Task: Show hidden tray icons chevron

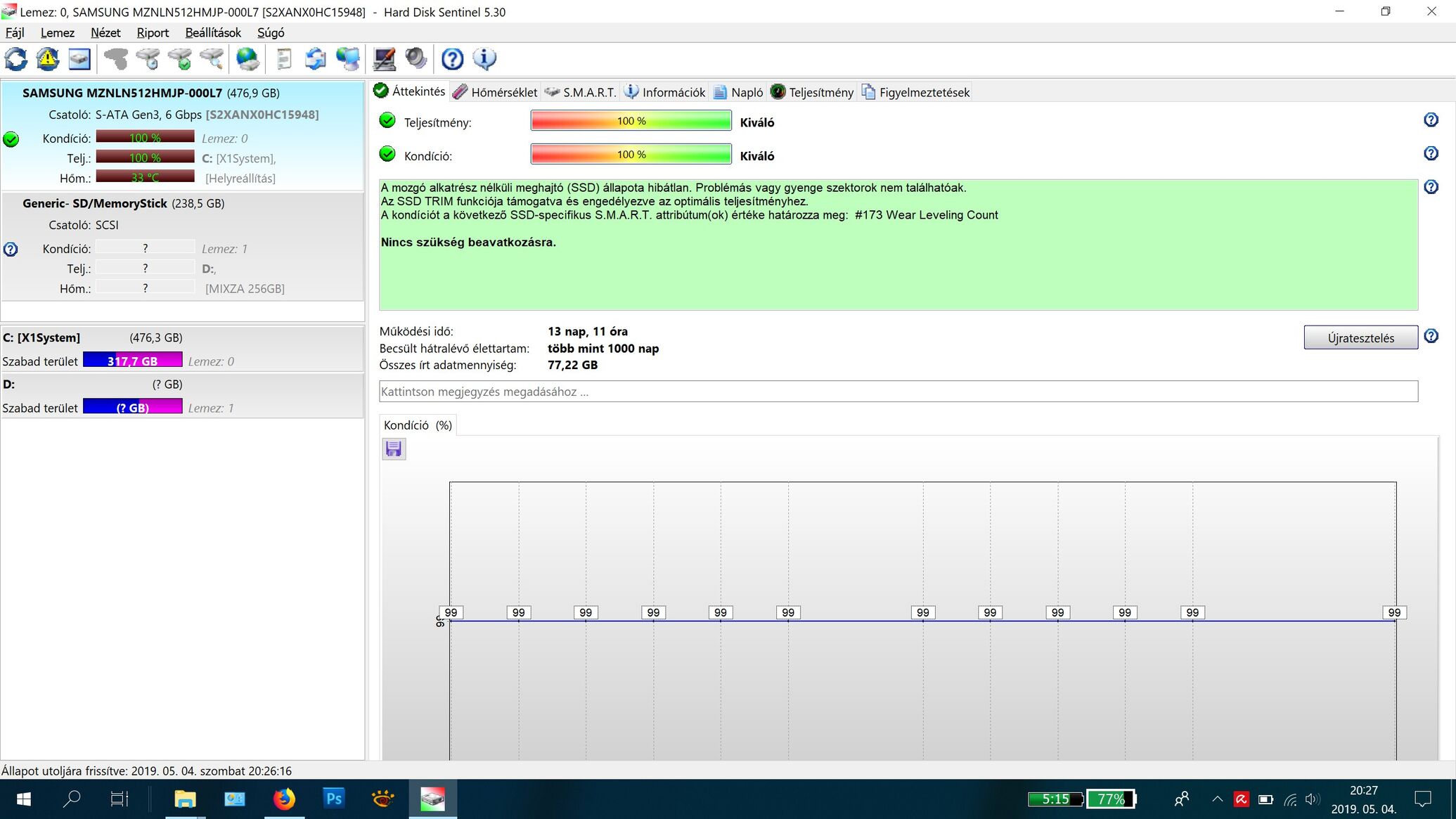Action: [x=1218, y=799]
